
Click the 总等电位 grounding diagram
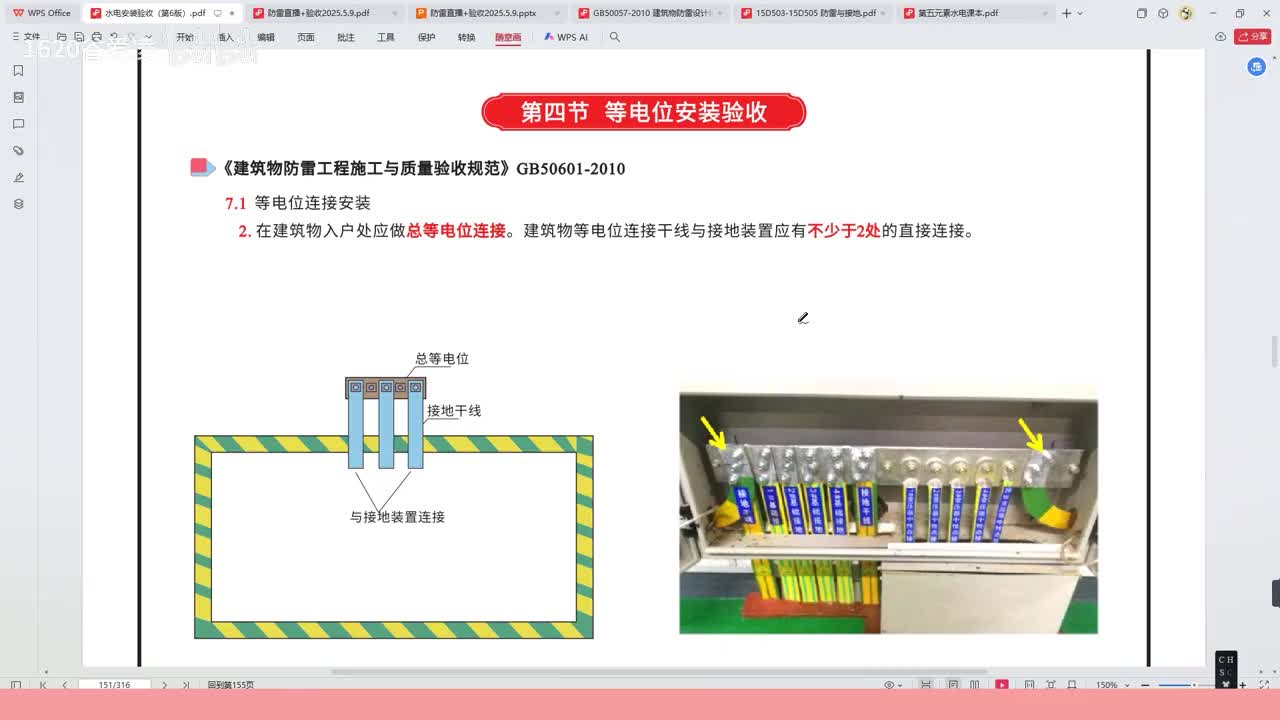[394, 494]
